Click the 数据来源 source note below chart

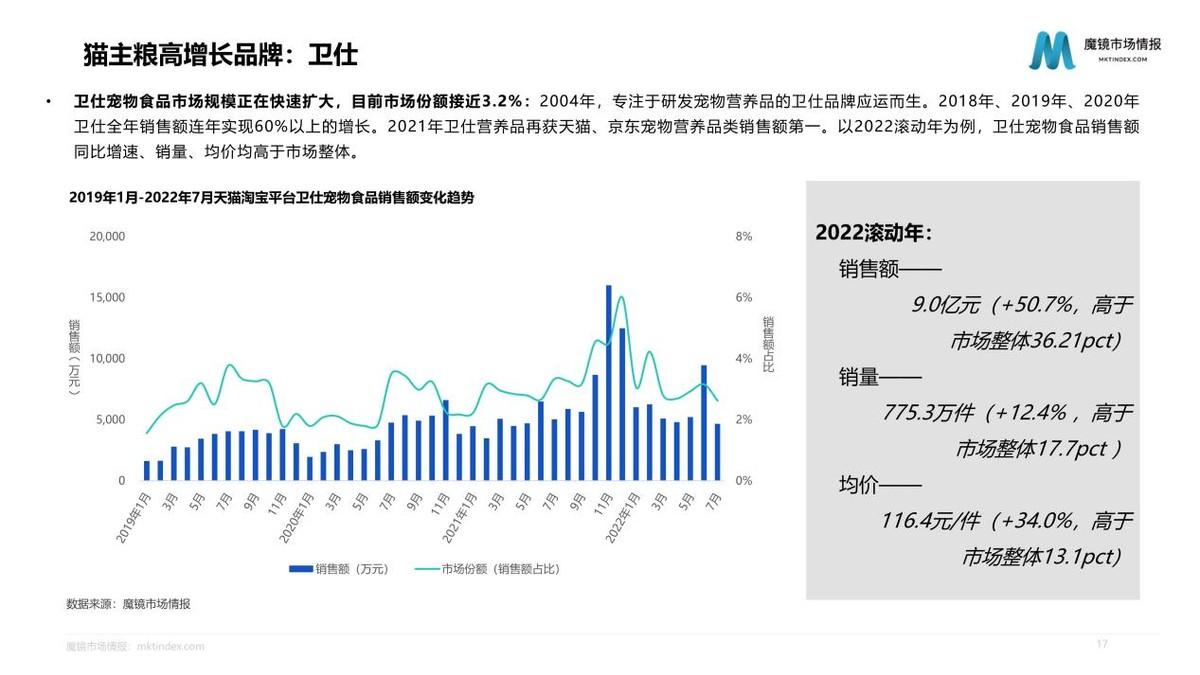128,604
